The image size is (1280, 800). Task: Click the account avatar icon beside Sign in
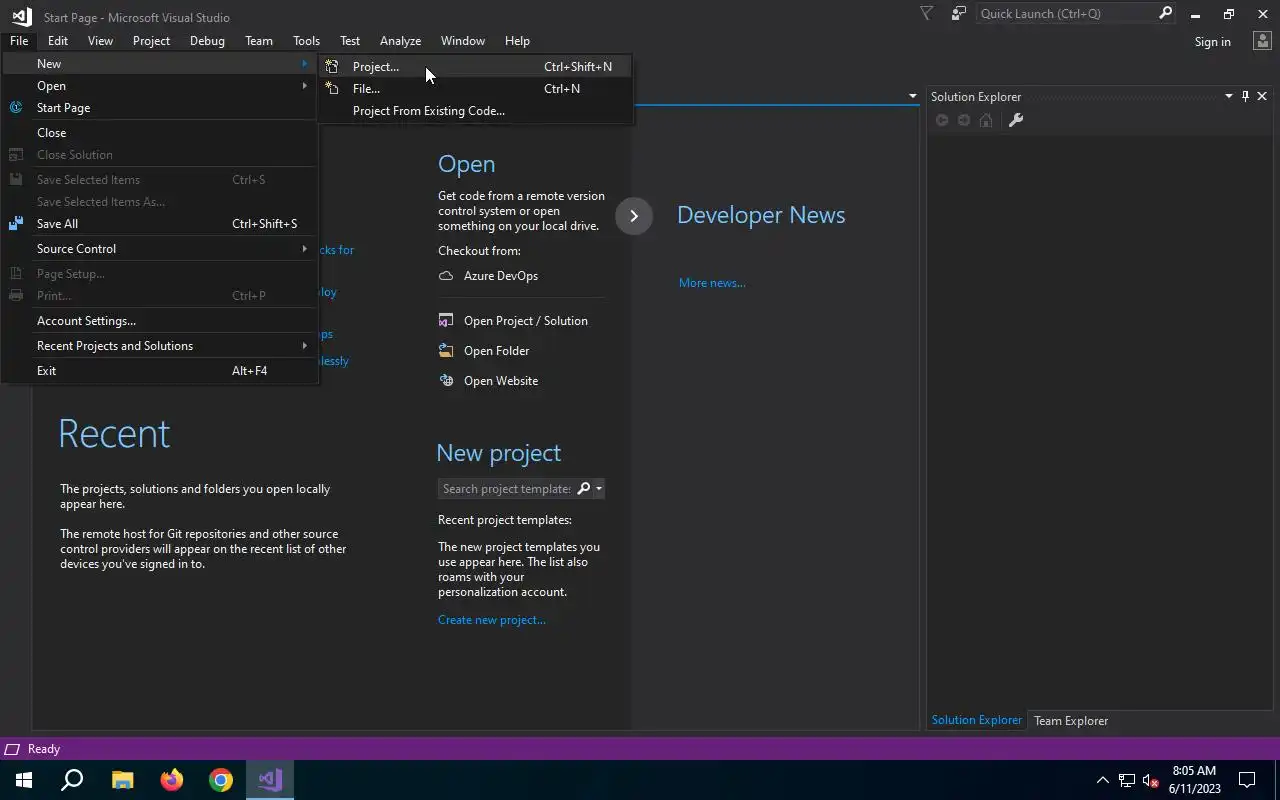pyautogui.click(x=1261, y=41)
